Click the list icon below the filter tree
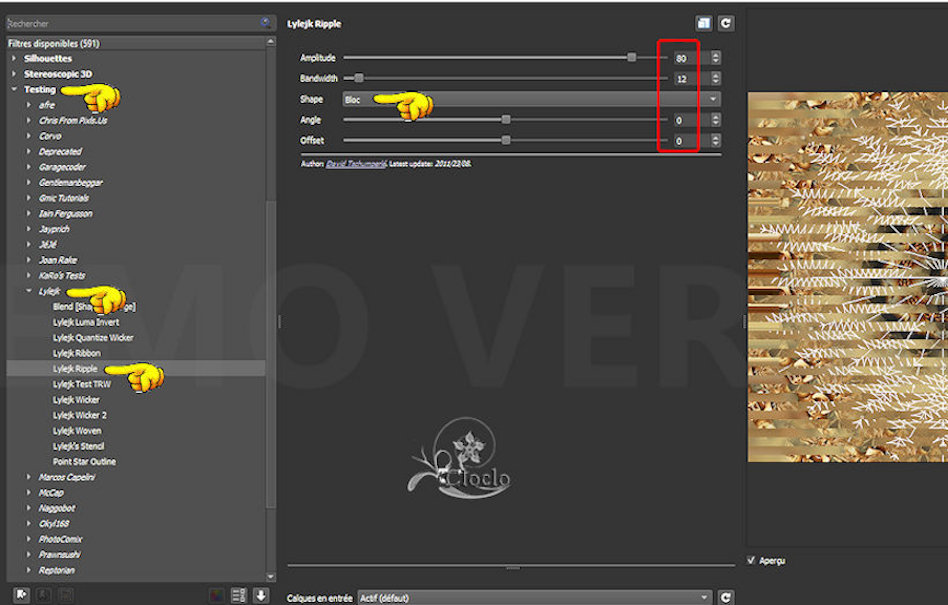This screenshot has height=605, width=948. pyautogui.click(x=239, y=595)
